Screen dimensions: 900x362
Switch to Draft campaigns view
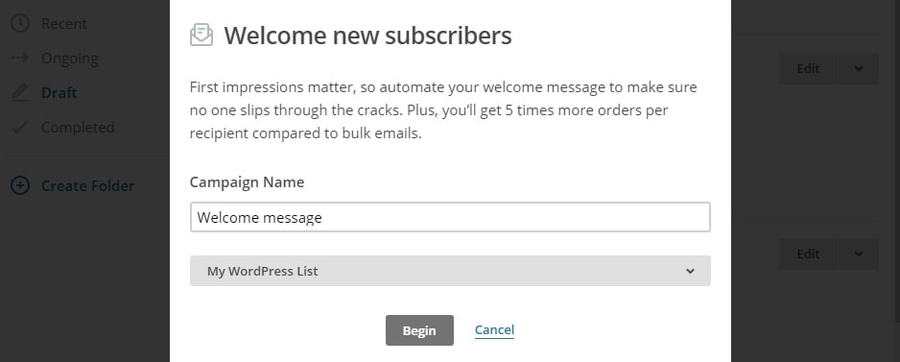click(x=59, y=92)
